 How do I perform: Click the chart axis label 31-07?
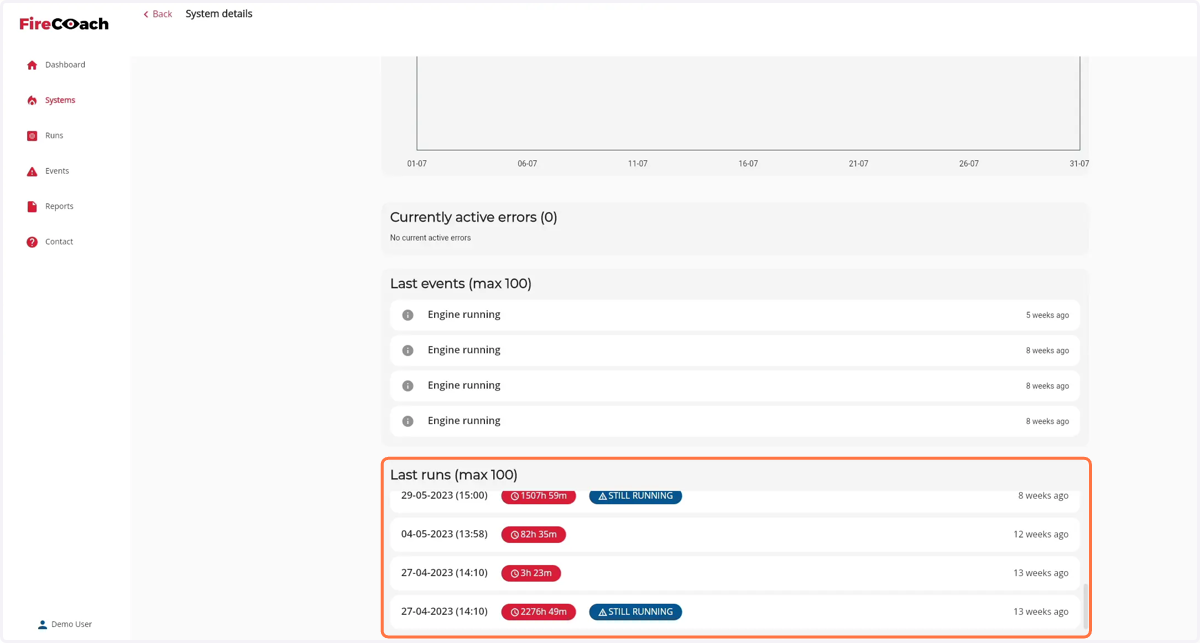click(x=1079, y=164)
